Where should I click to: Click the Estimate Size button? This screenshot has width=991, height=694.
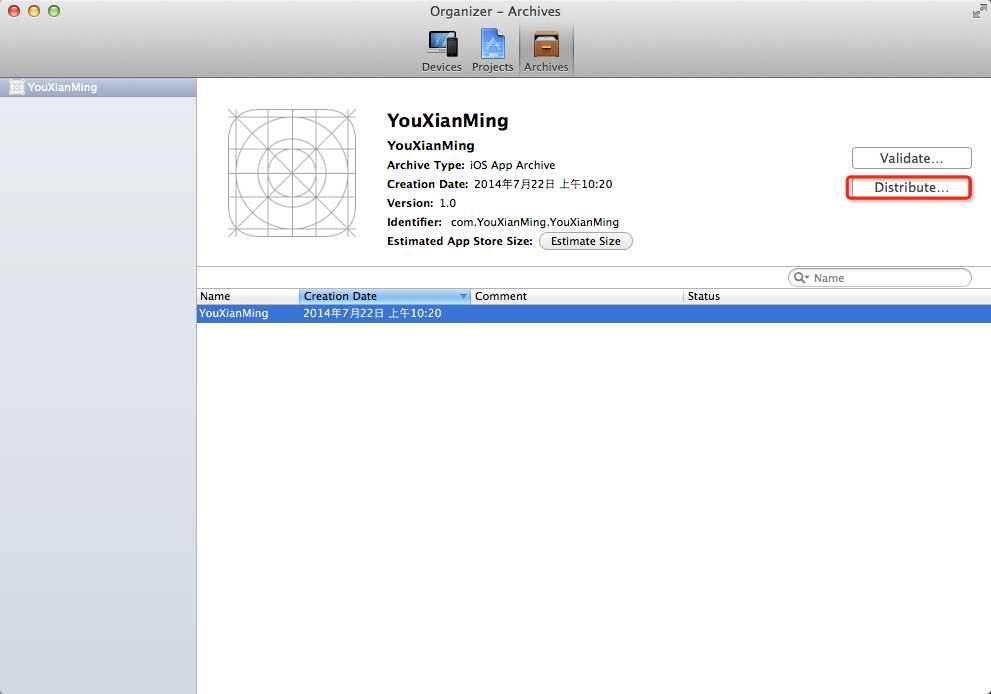tap(585, 241)
